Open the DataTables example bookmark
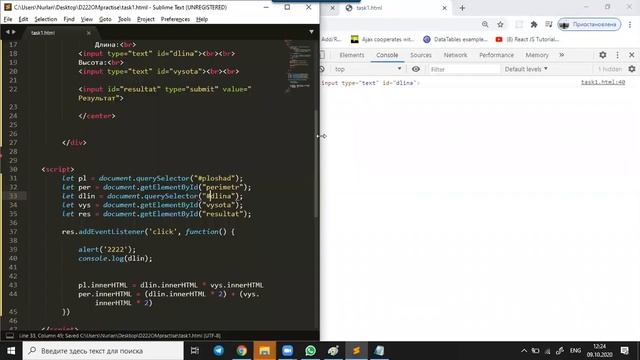640x360 pixels. click(455, 39)
